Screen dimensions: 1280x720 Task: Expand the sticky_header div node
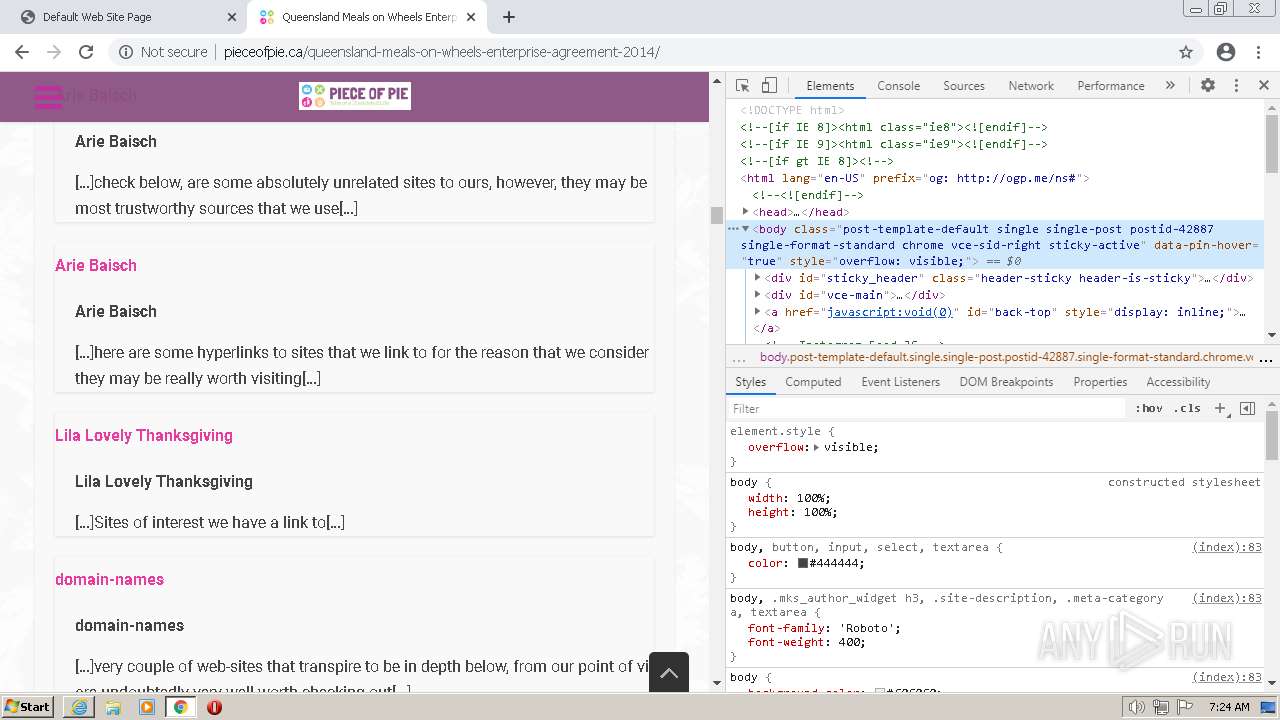click(x=758, y=278)
